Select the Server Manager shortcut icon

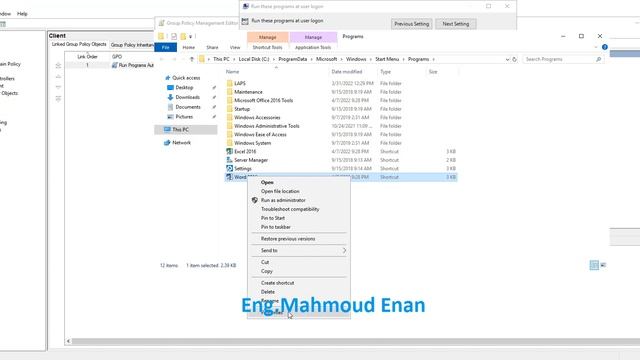229,160
